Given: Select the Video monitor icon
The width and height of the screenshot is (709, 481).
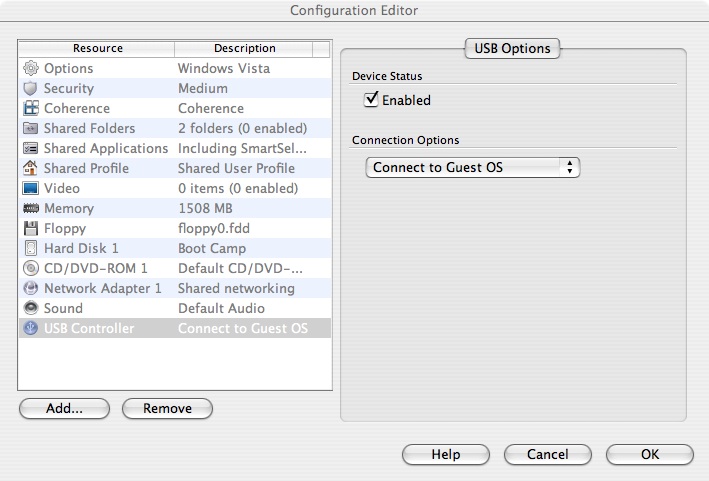Looking at the screenshot, I should point(31,188).
